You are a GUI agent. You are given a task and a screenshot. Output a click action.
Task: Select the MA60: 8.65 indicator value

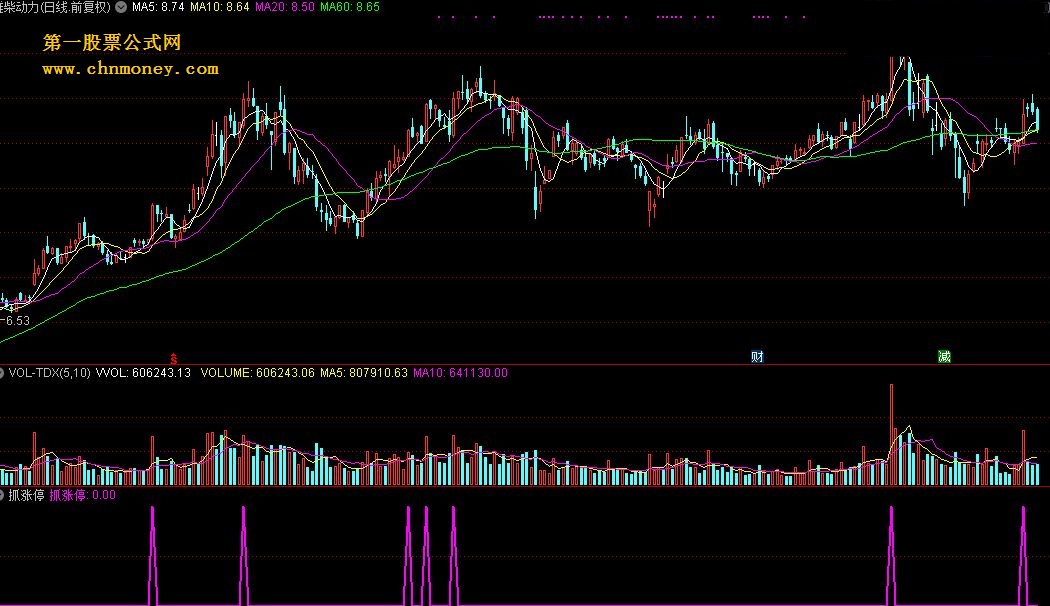pos(350,7)
